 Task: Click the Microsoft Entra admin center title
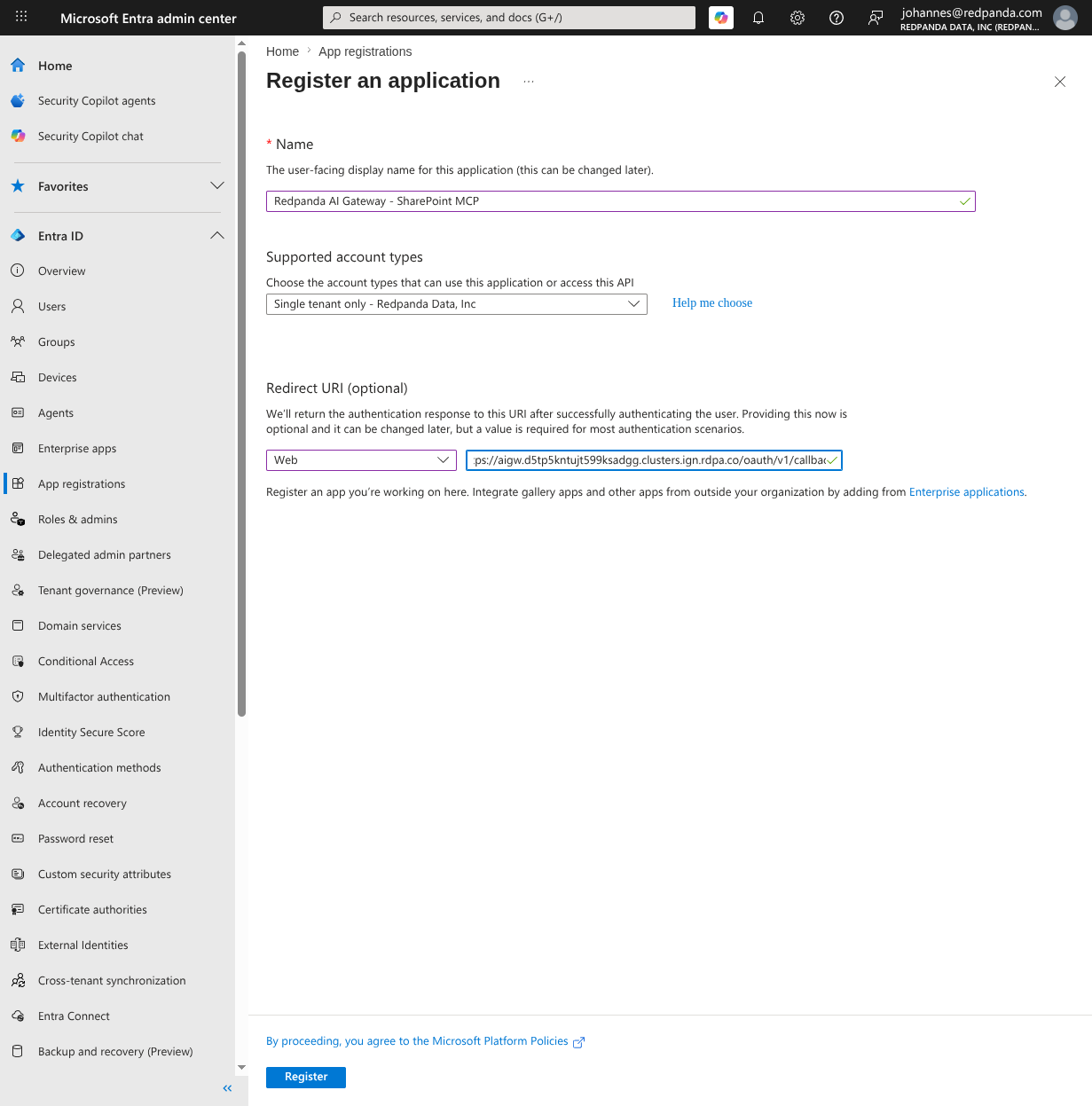click(x=148, y=18)
